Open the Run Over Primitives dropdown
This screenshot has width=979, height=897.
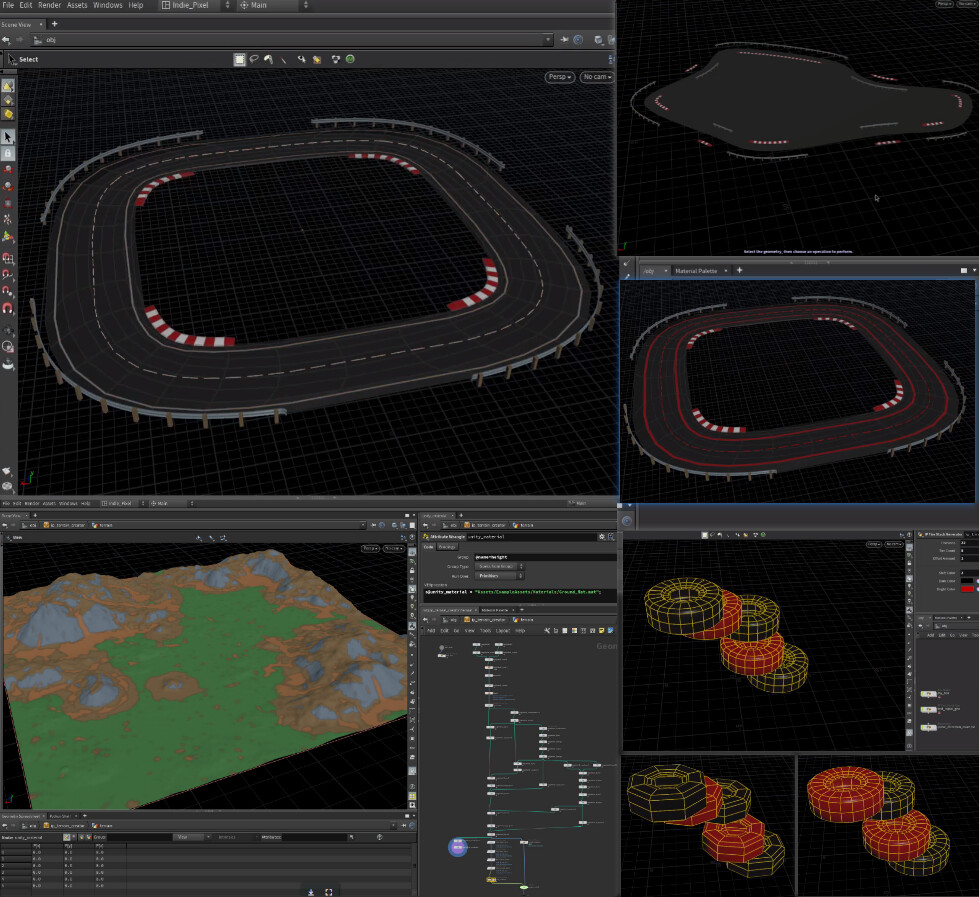click(x=498, y=576)
